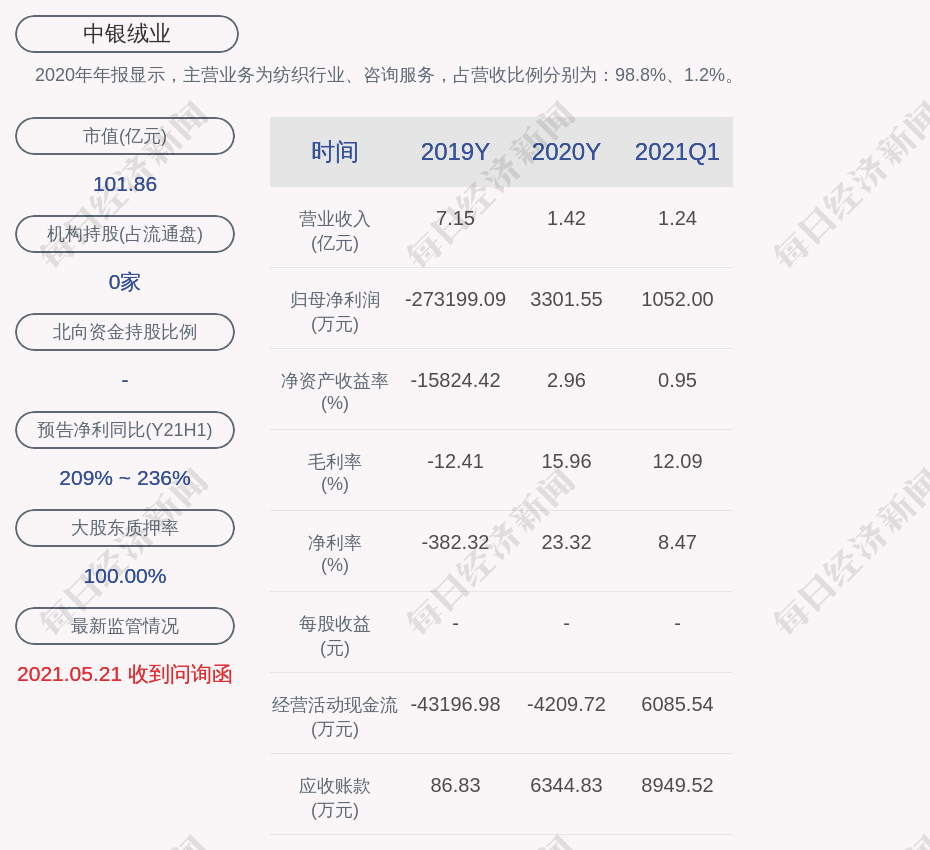Click the 7.15 revenue cell
Screen dimensions: 930x850
(456, 218)
